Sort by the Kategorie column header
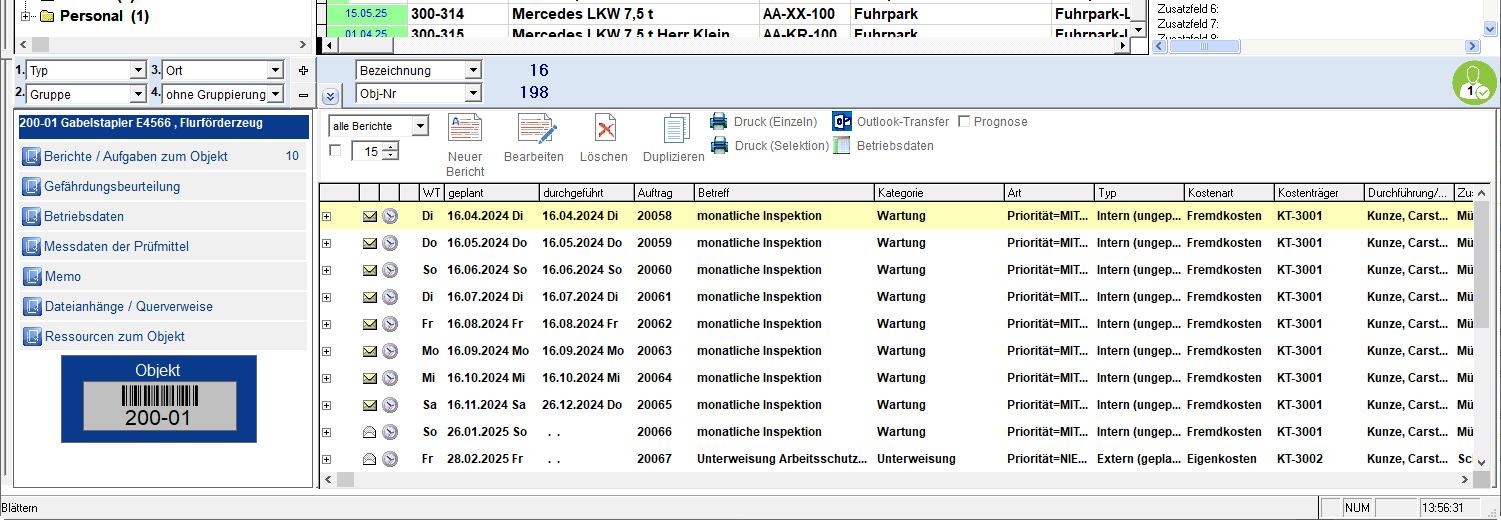The width and height of the screenshot is (1501, 520). [x=939, y=193]
